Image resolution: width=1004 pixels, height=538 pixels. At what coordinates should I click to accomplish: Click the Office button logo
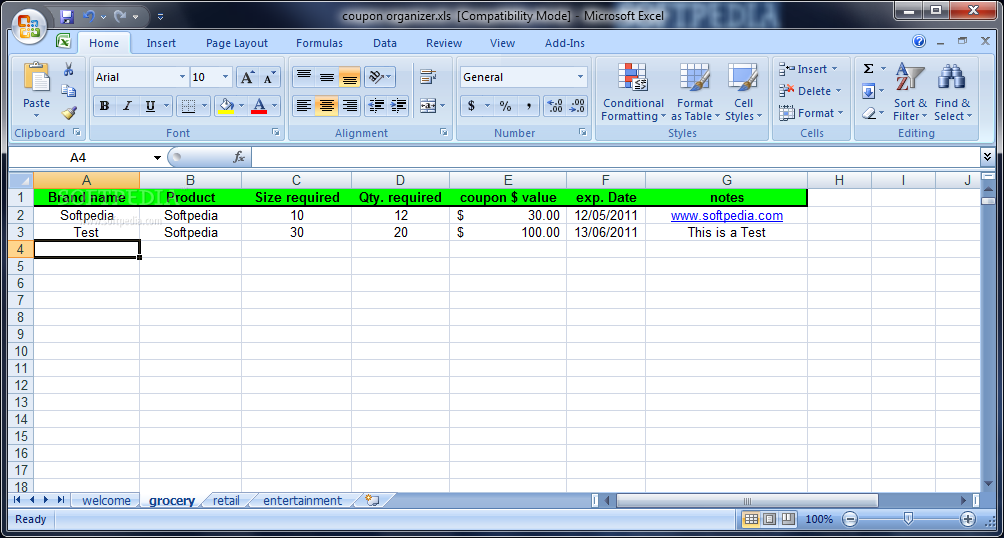29,27
